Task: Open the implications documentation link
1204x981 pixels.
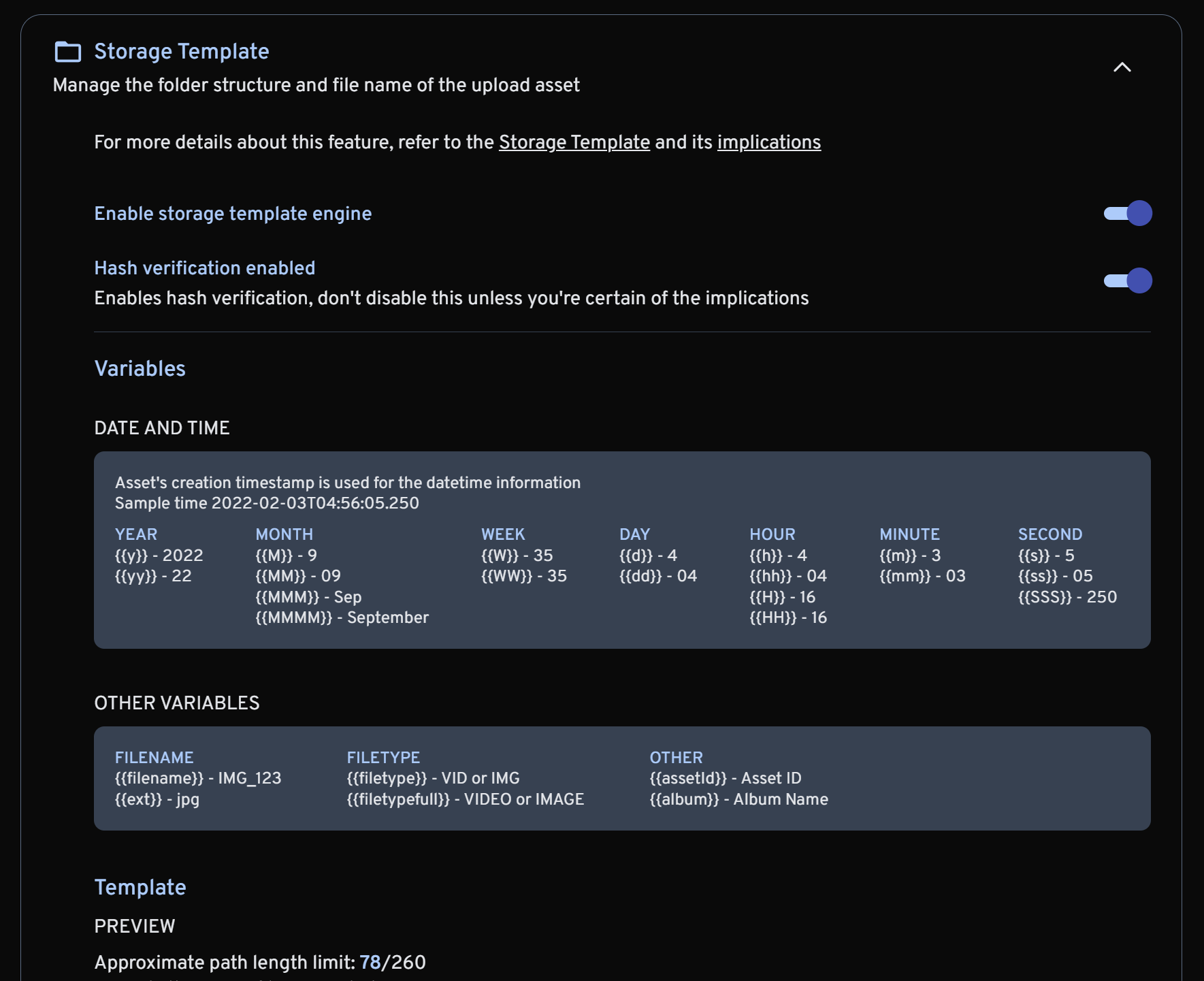Action: click(x=768, y=142)
